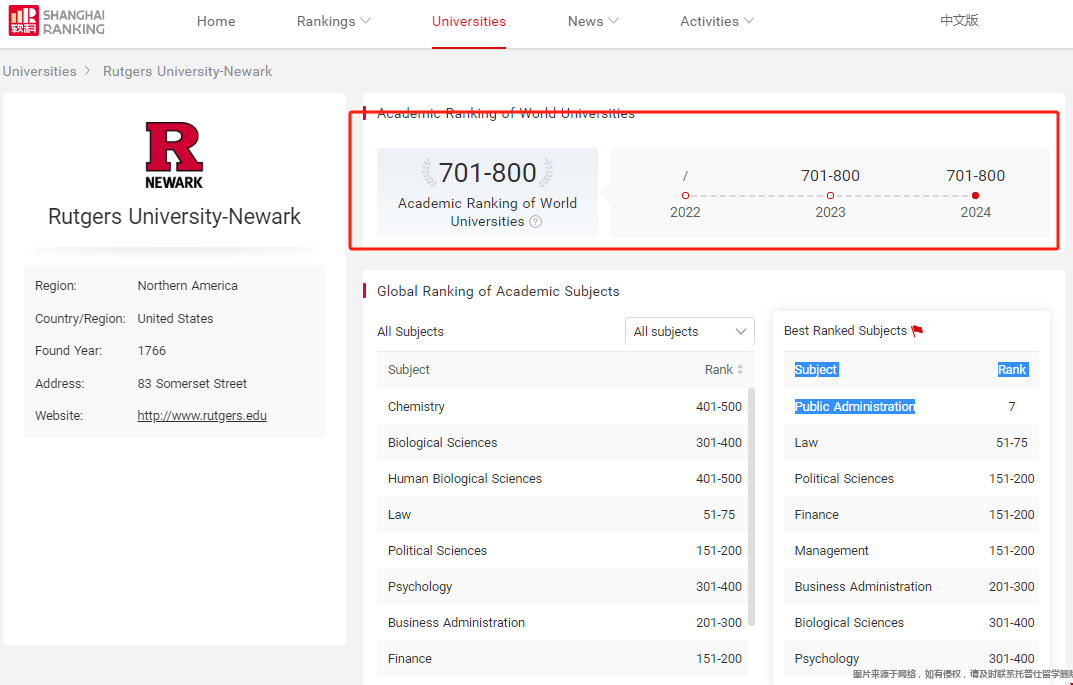Click the address 83 Somerset Street
Screen dimensions: 1073x685
192,383
